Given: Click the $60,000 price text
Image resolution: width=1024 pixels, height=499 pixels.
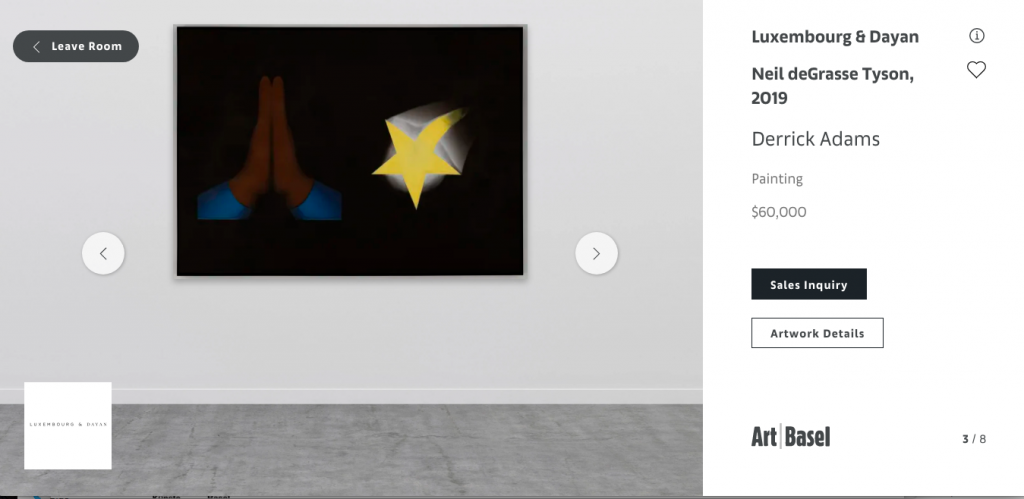Looking at the screenshot, I should (x=778, y=212).
